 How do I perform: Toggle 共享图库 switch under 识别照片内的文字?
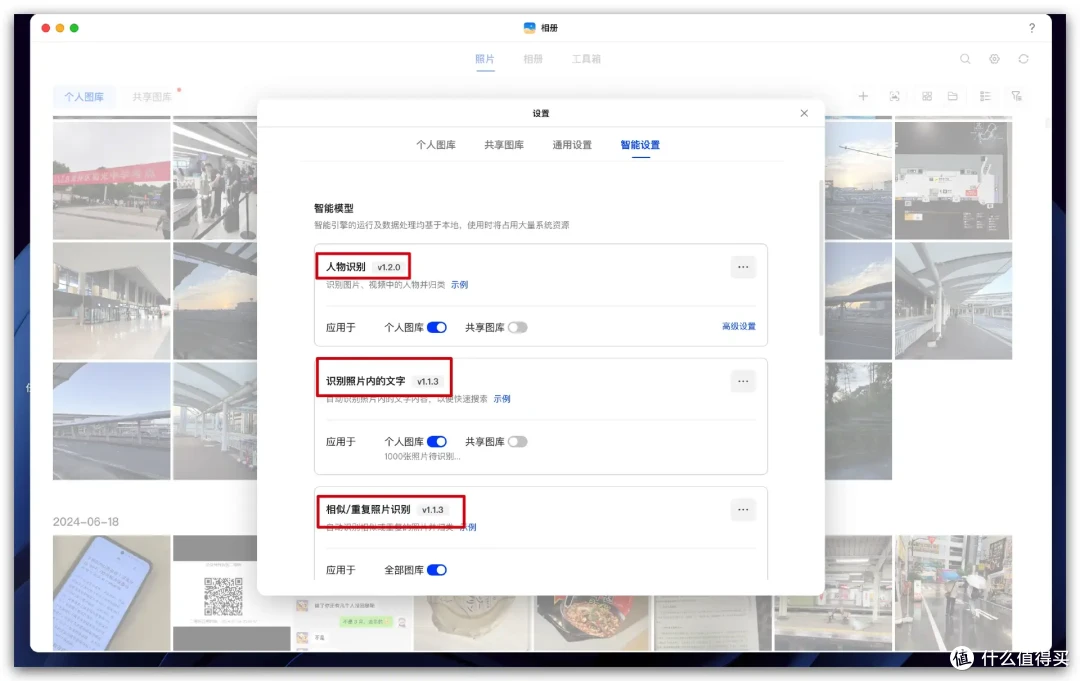[x=517, y=442]
